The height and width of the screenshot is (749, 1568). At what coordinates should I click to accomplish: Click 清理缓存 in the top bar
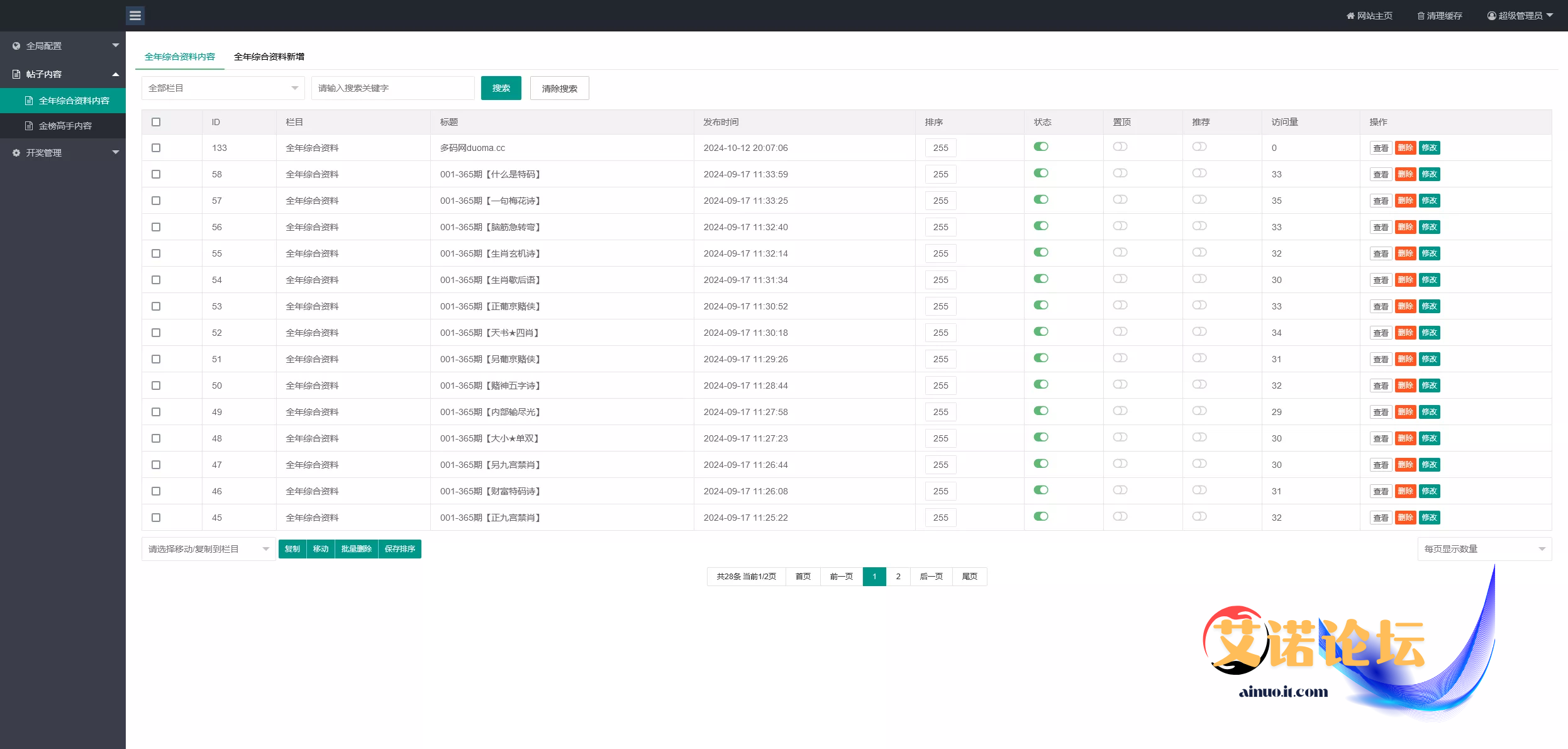coord(1440,16)
